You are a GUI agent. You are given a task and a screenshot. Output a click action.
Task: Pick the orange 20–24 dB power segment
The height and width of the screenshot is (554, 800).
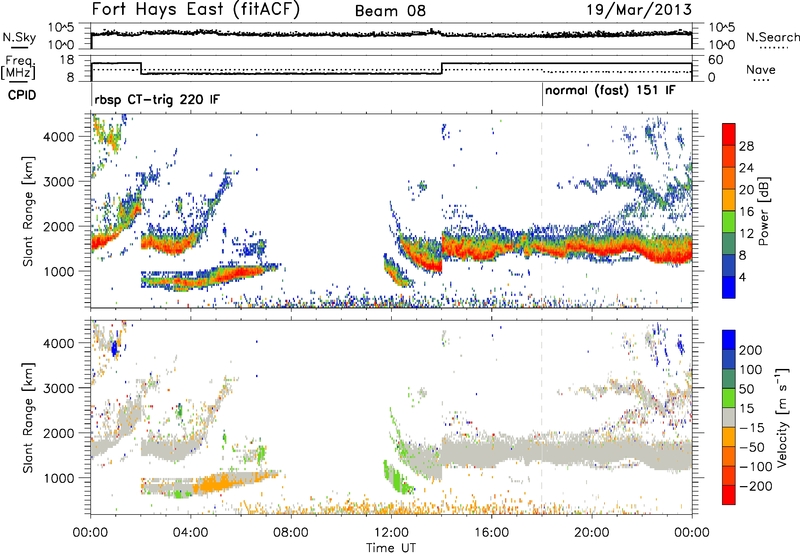(729, 178)
